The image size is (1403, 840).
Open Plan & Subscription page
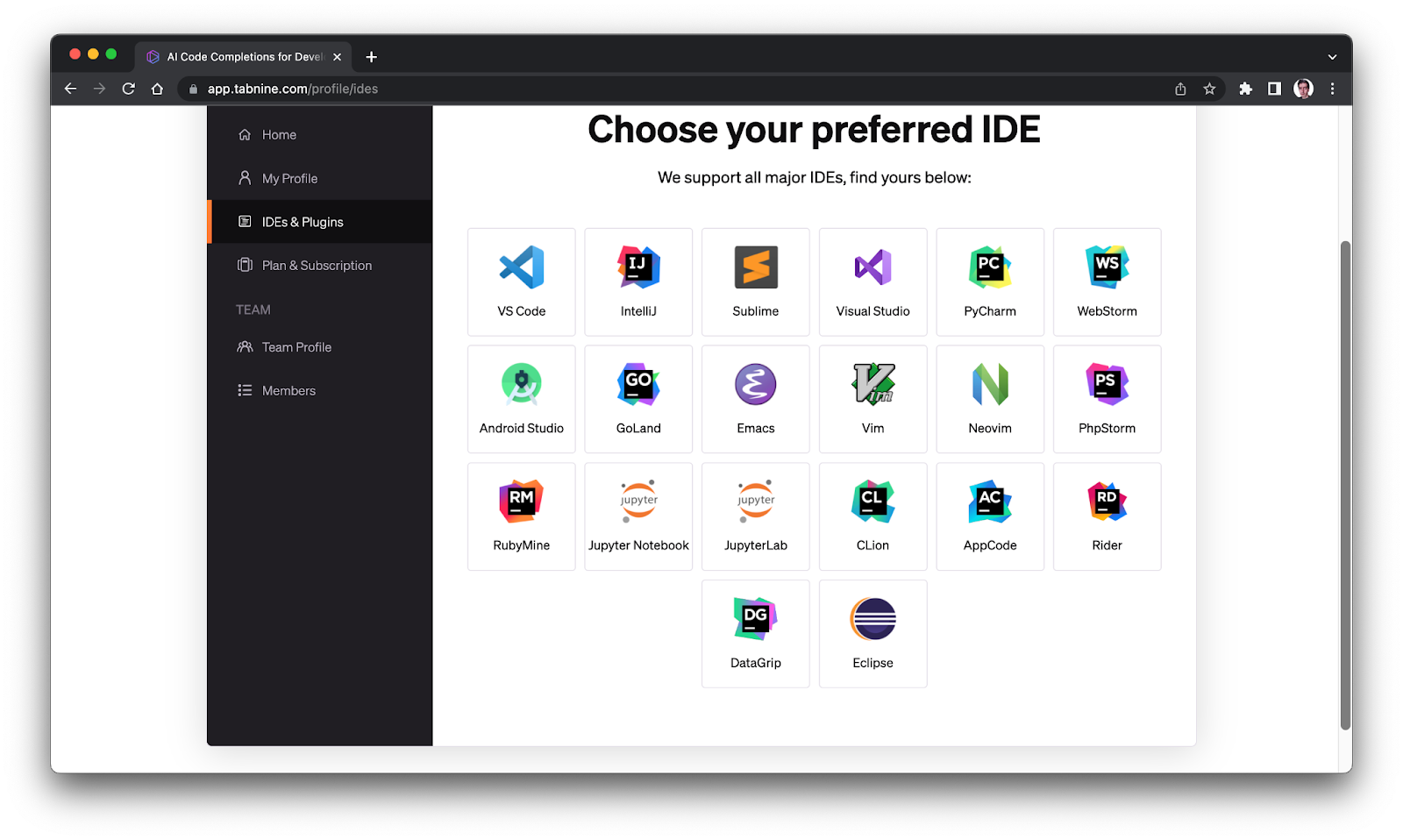pyautogui.click(x=319, y=266)
